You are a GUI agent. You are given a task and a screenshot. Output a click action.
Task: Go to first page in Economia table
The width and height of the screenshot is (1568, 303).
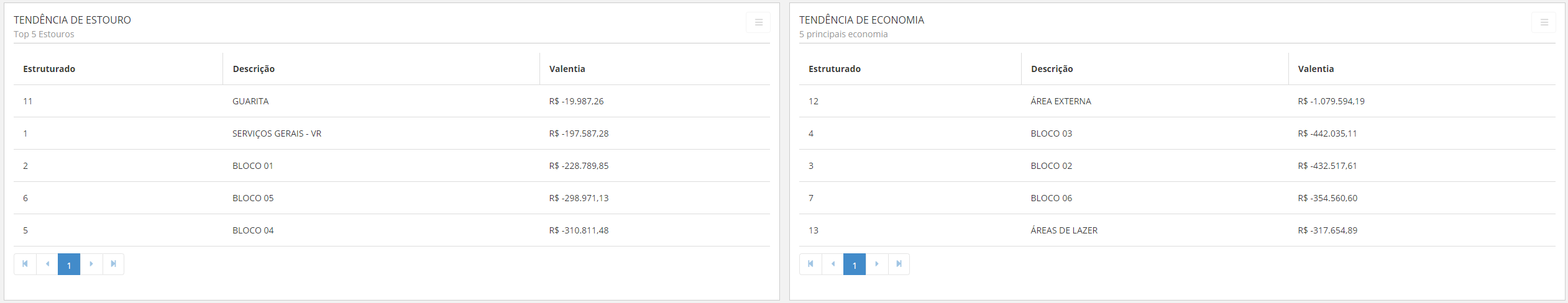810,264
